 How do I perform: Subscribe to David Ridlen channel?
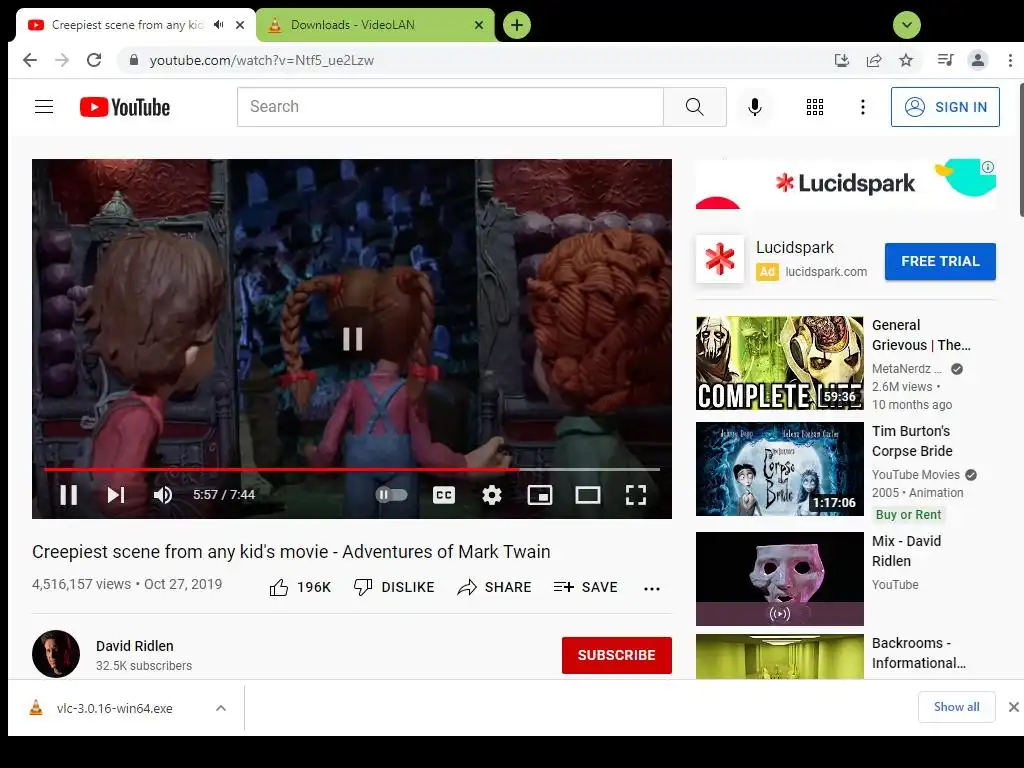(x=616, y=655)
